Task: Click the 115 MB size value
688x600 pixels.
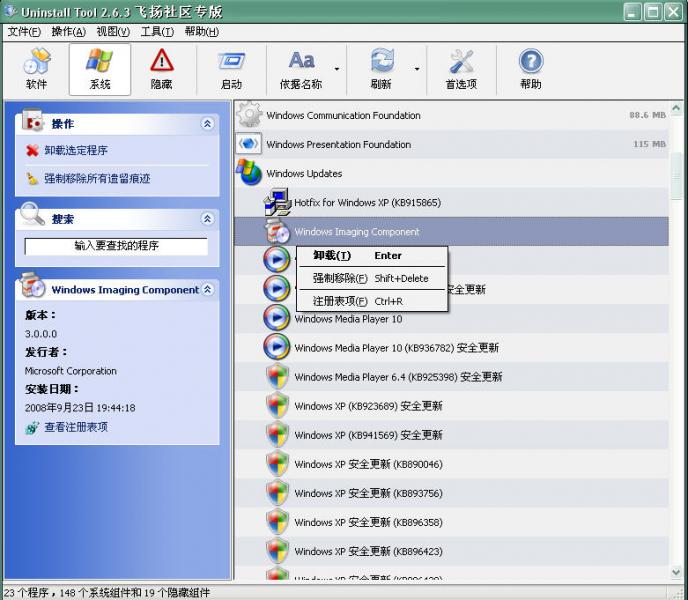Action: click(649, 144)
